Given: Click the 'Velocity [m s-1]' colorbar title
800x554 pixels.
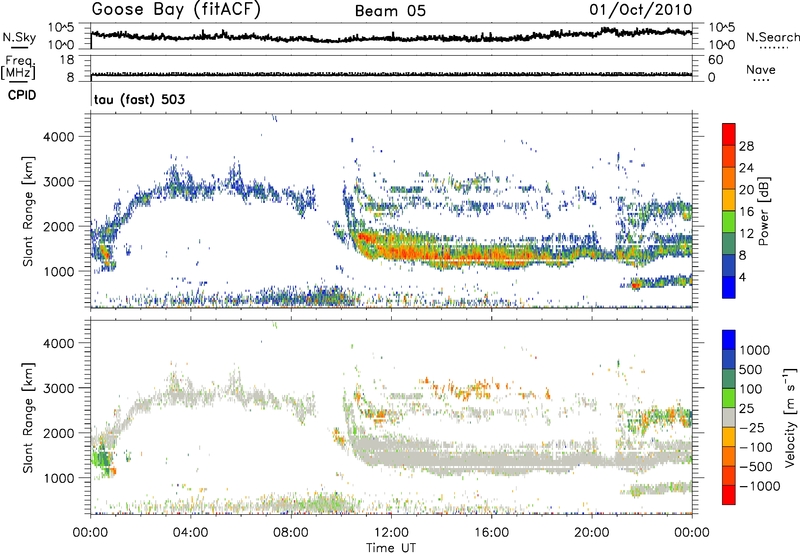Looking at the screenshot, I should tap(790, 417).
